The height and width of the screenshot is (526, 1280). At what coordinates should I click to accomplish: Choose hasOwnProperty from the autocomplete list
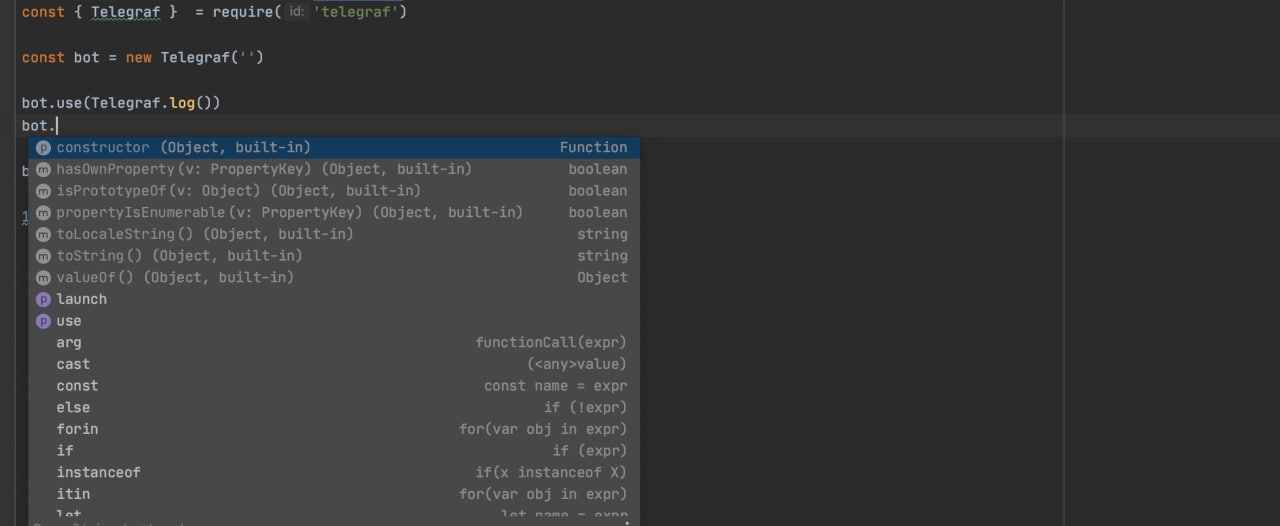click(334, 169)
